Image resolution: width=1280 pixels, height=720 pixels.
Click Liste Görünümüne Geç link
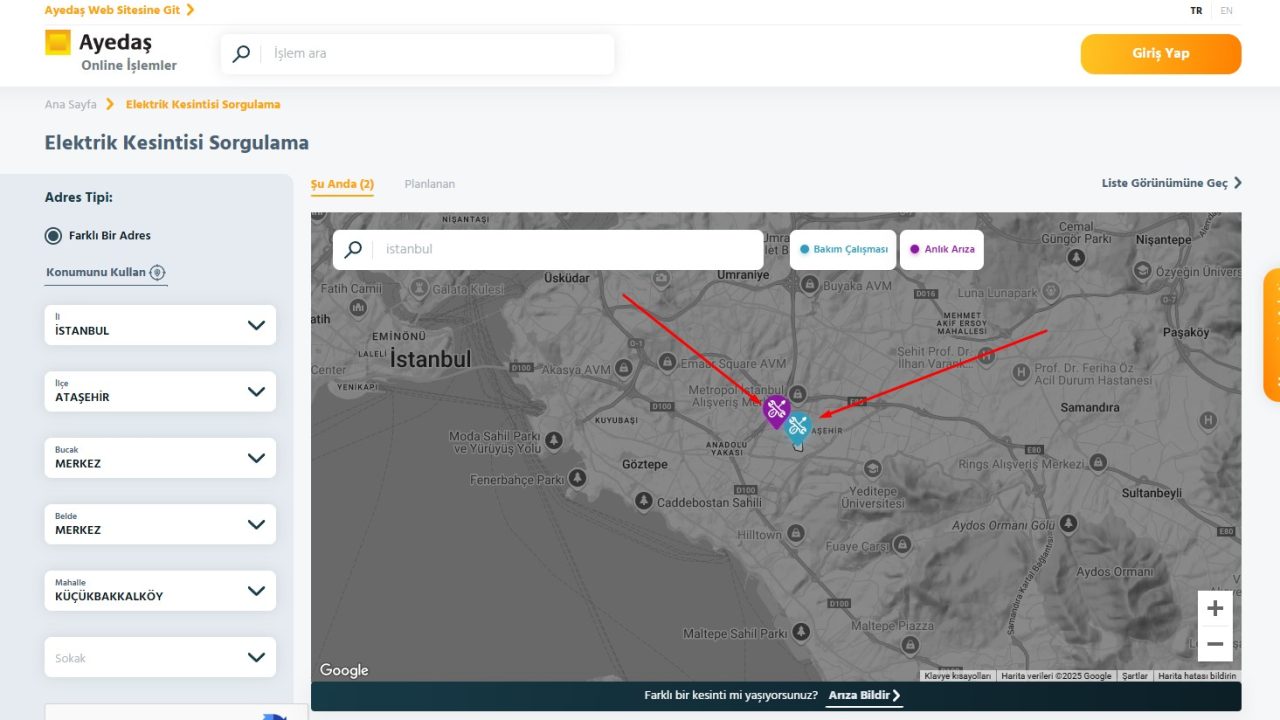coord(1165,183)
